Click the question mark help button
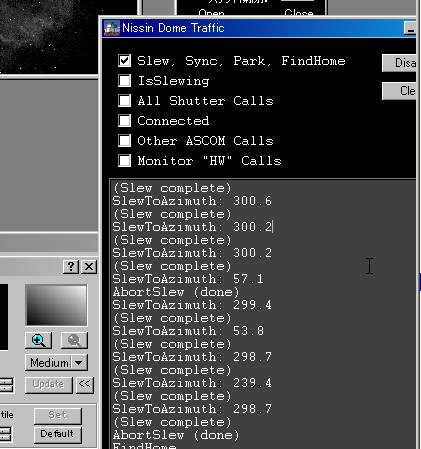Image resolution: width=421 pixels, height=449 pixels. point(71,267)
